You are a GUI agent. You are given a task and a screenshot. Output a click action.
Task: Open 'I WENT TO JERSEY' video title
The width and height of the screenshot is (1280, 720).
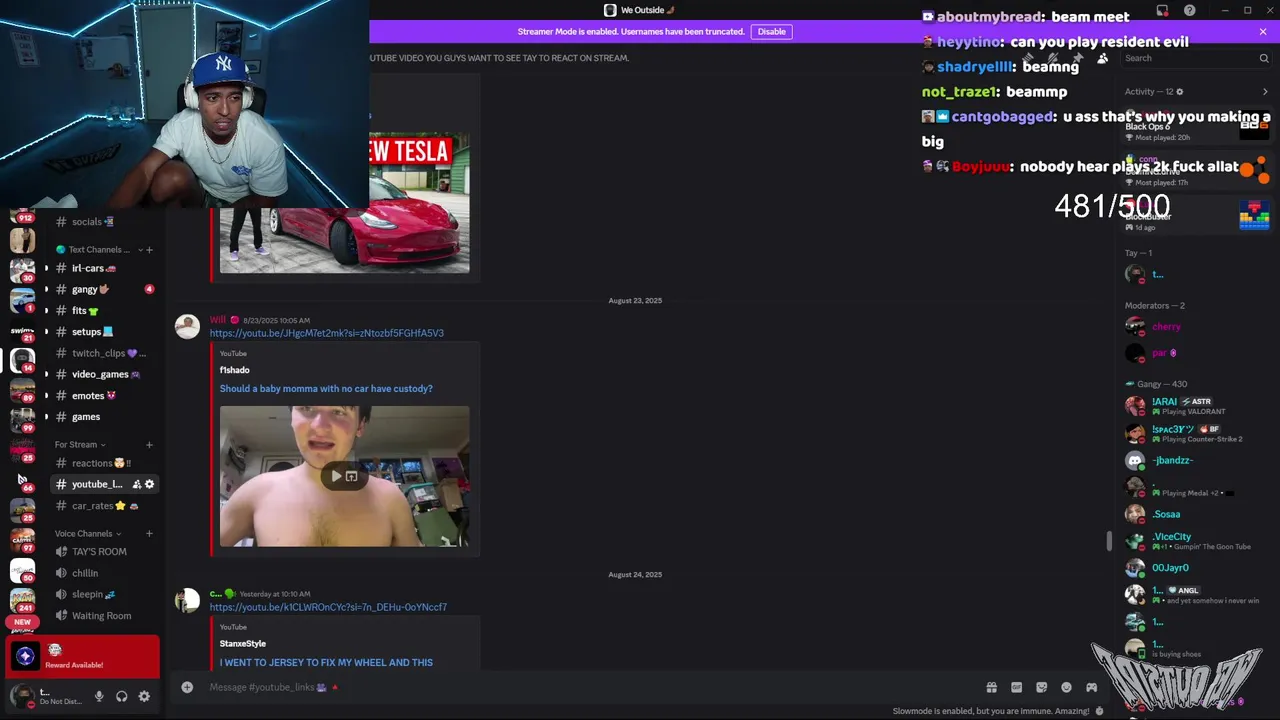click(326, 663)
